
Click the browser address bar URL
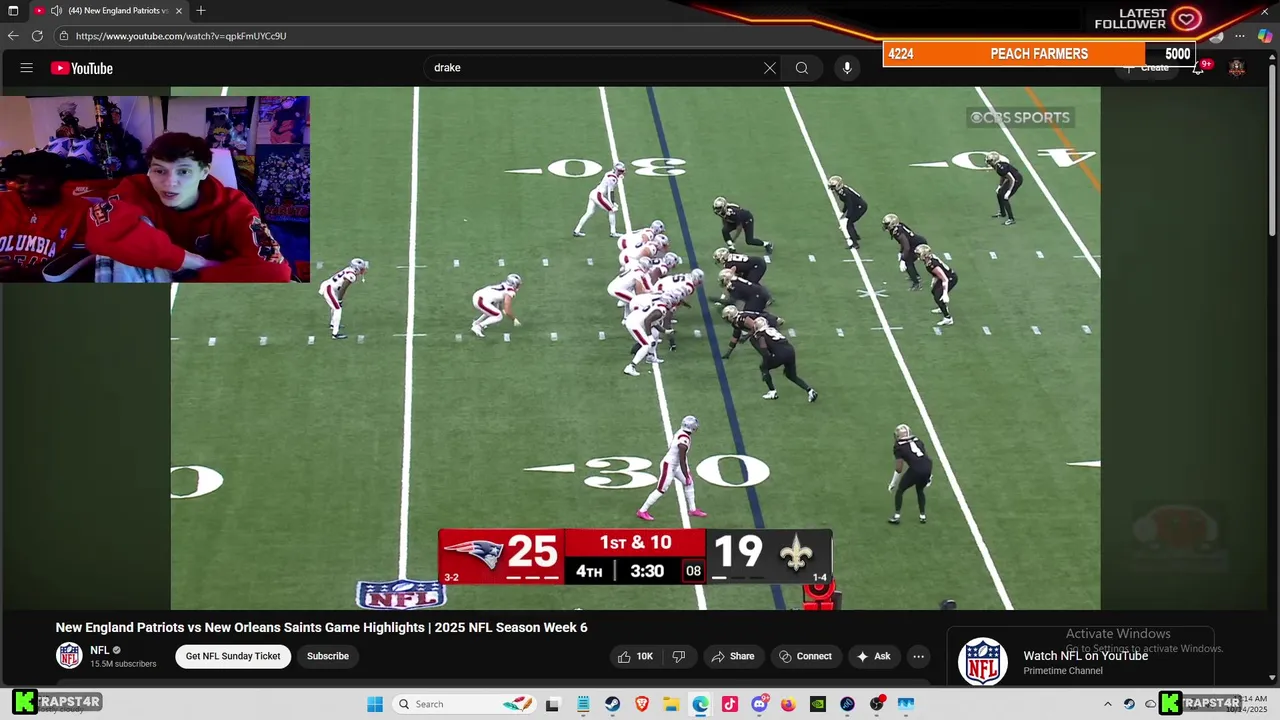tap(181, 36)
